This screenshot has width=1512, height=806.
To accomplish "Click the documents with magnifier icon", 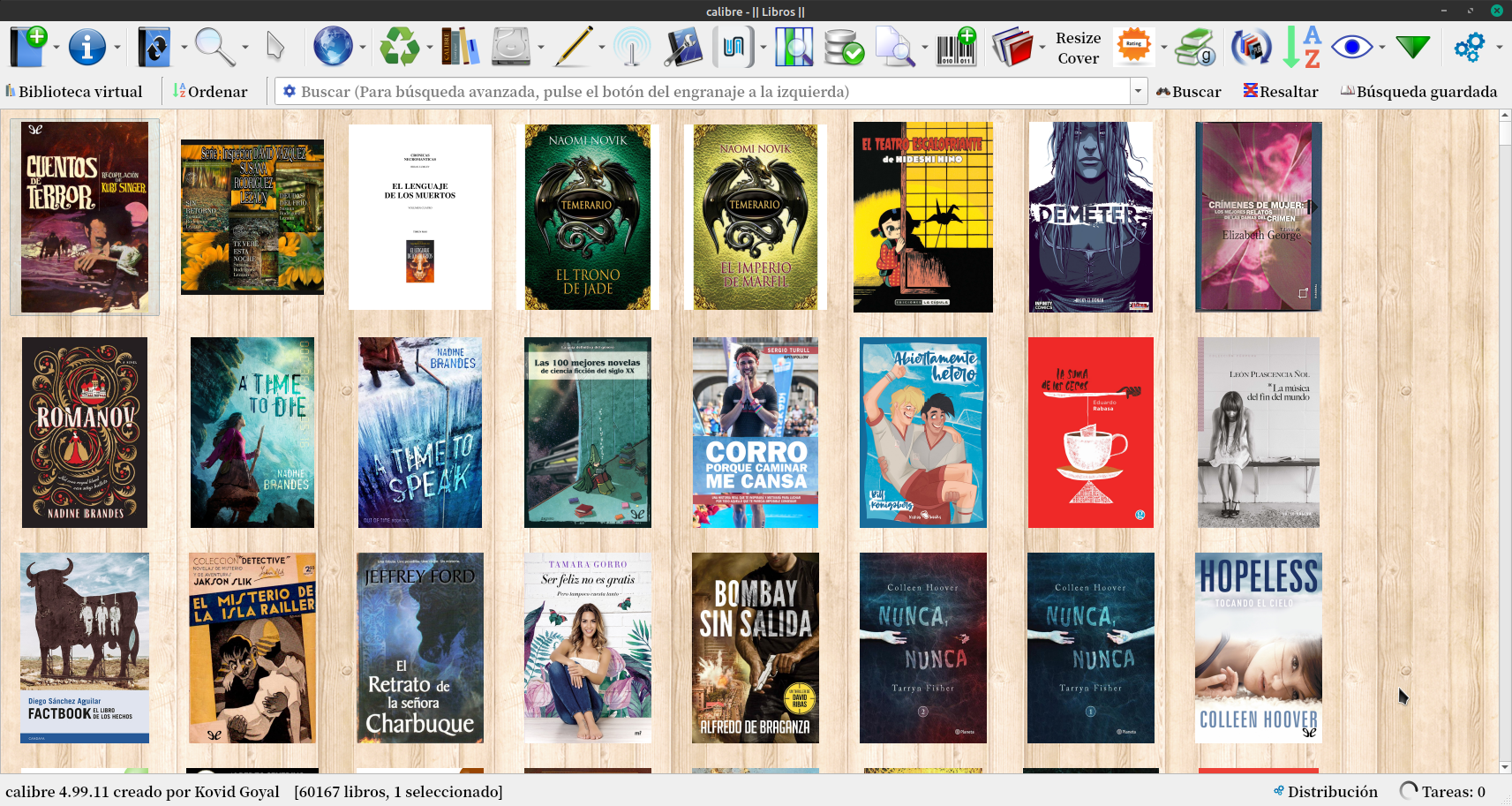I will [895, 47].
